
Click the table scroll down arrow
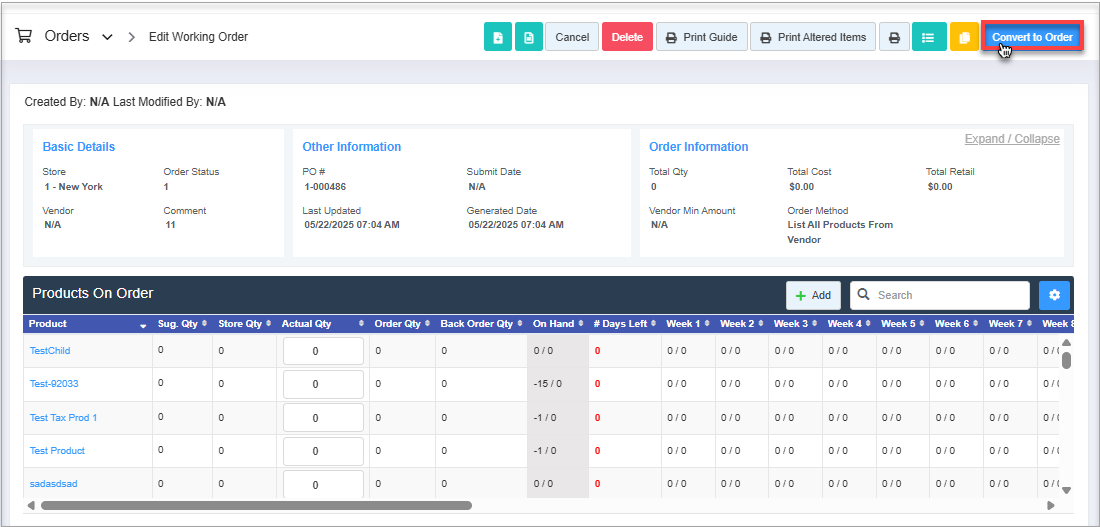1066,491
